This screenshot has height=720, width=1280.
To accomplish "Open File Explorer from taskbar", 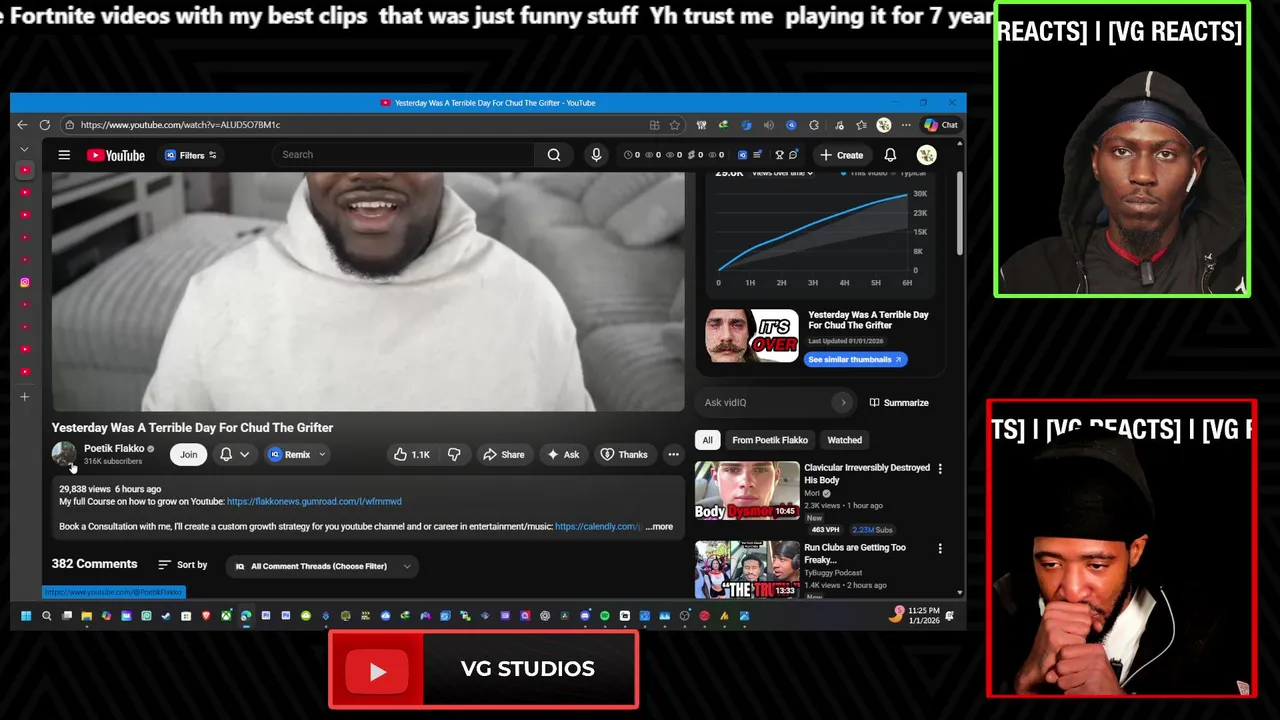I will 86,616.
